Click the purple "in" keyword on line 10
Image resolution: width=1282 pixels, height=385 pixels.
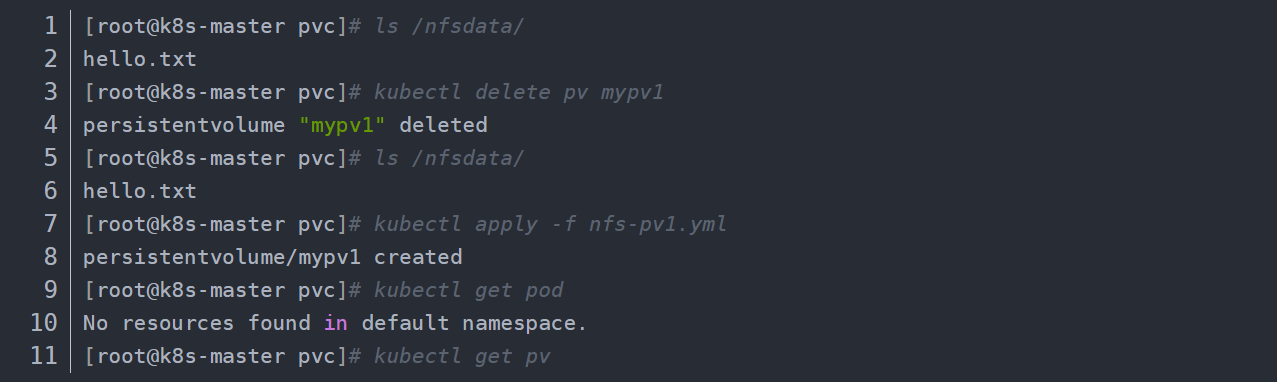click(335, 323)
